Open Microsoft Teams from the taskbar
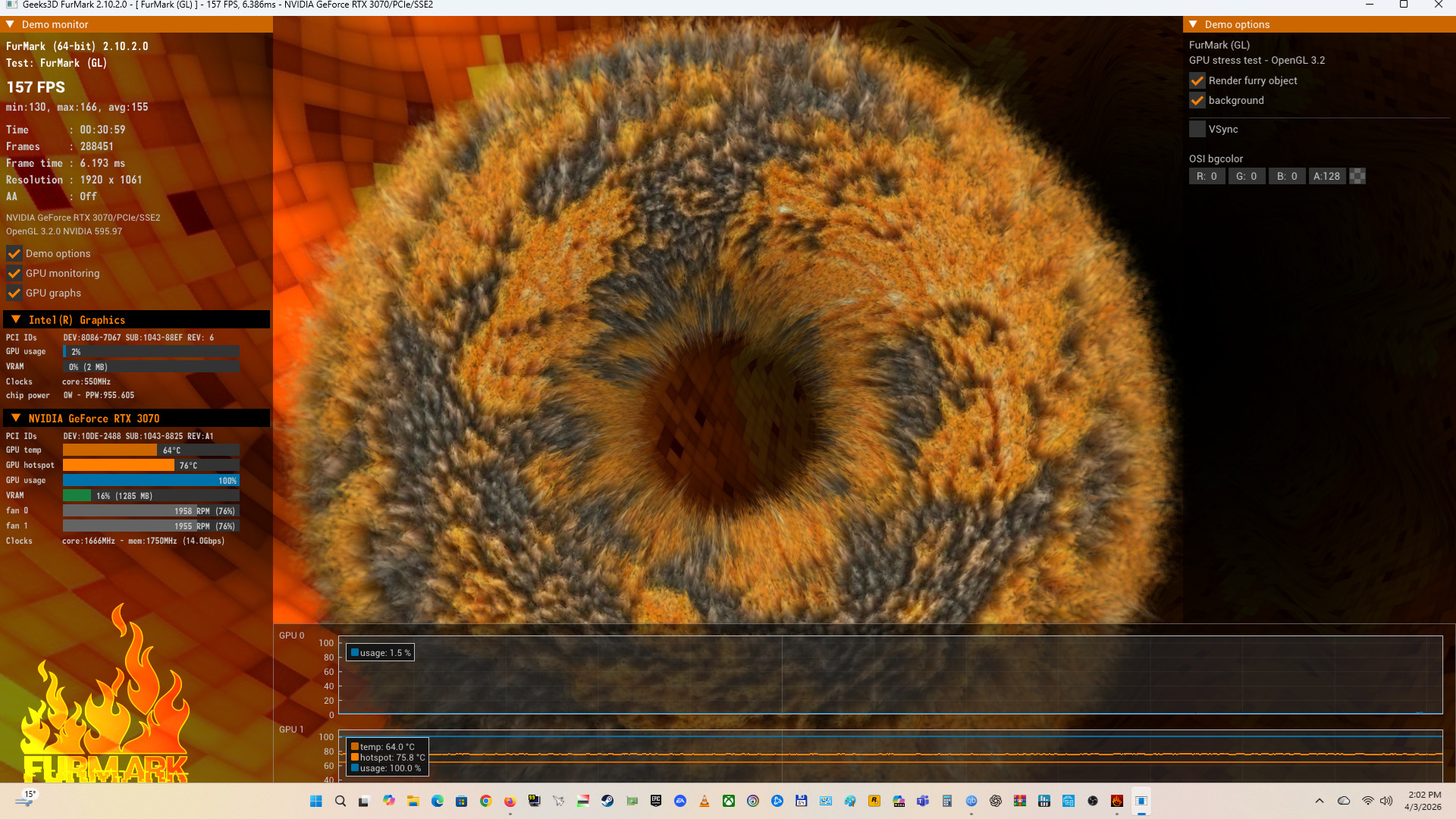The image size is (1456, 819). pyautogui.click(x=923, y=801)
